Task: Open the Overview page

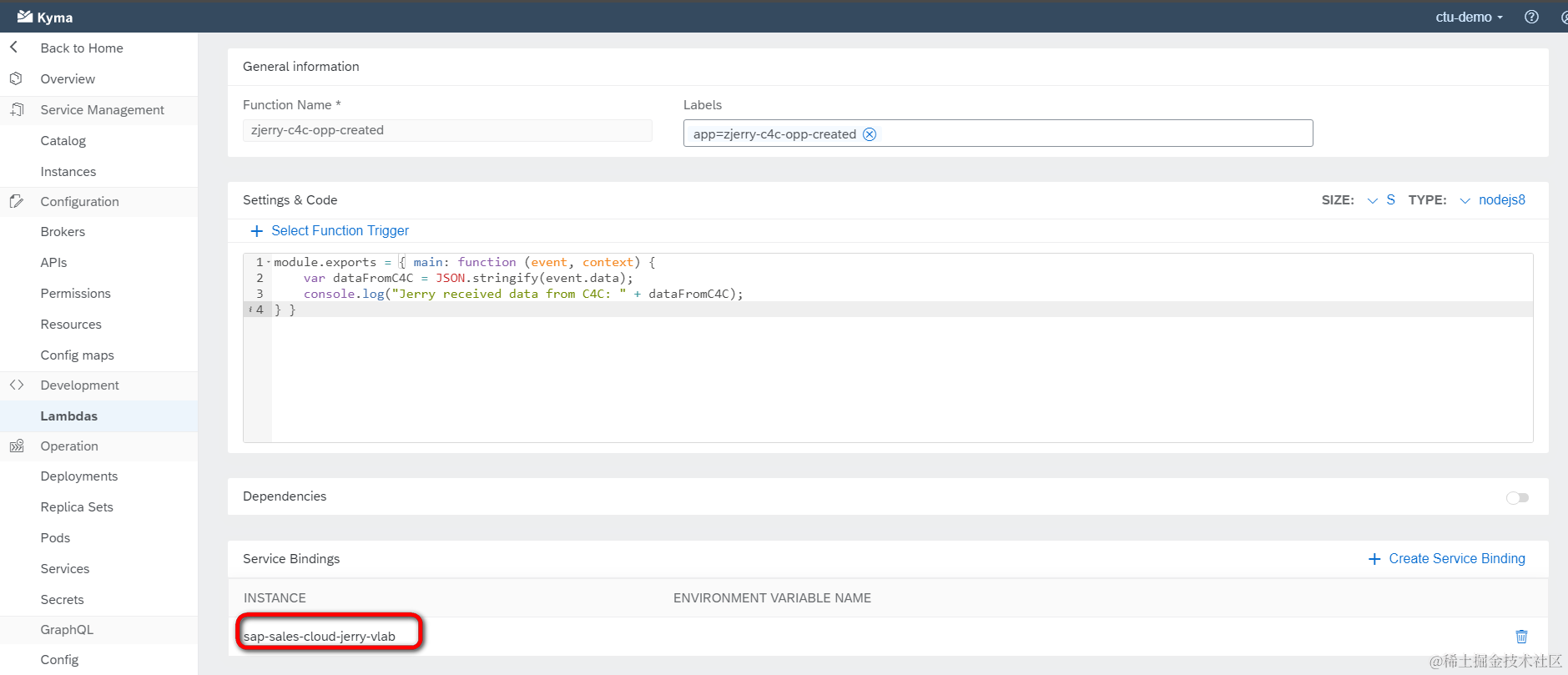Action: coord(68,78)
